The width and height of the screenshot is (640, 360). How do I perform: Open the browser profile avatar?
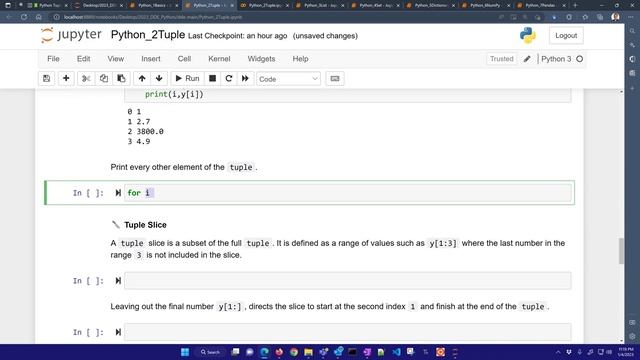[616, 17]
